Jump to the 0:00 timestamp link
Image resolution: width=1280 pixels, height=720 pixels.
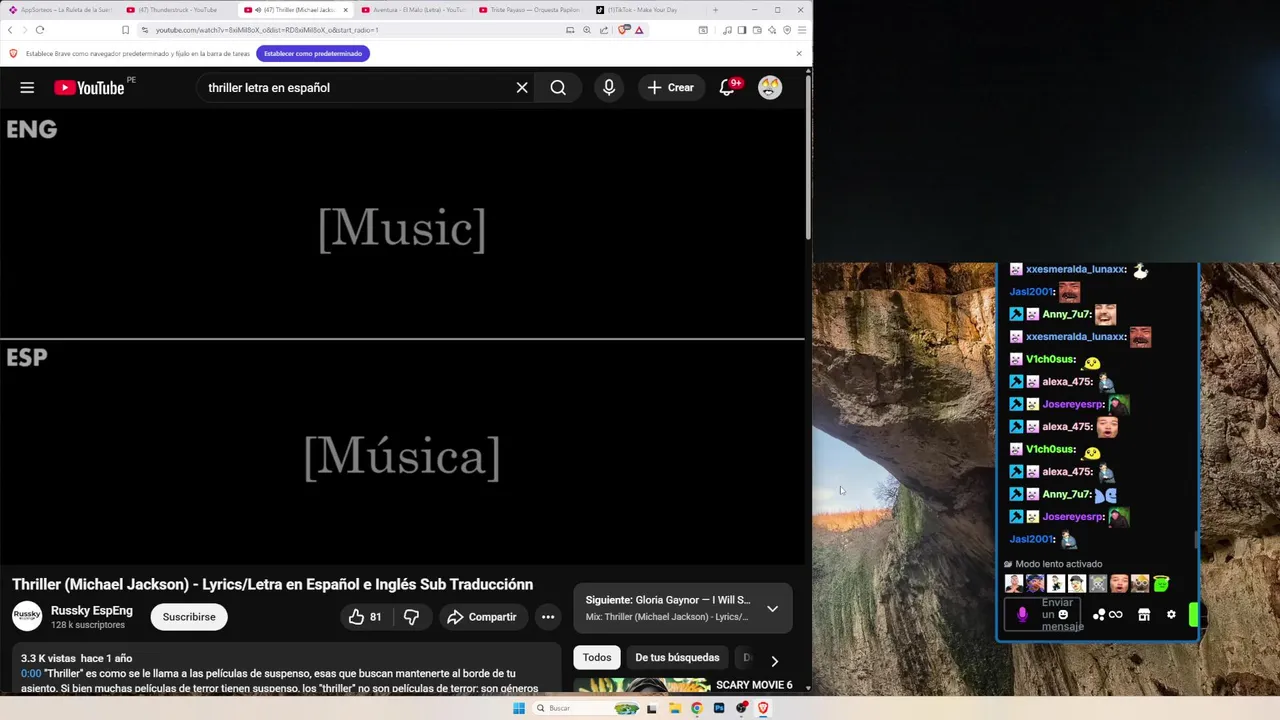pyautogui.click(x=31, y=674)
